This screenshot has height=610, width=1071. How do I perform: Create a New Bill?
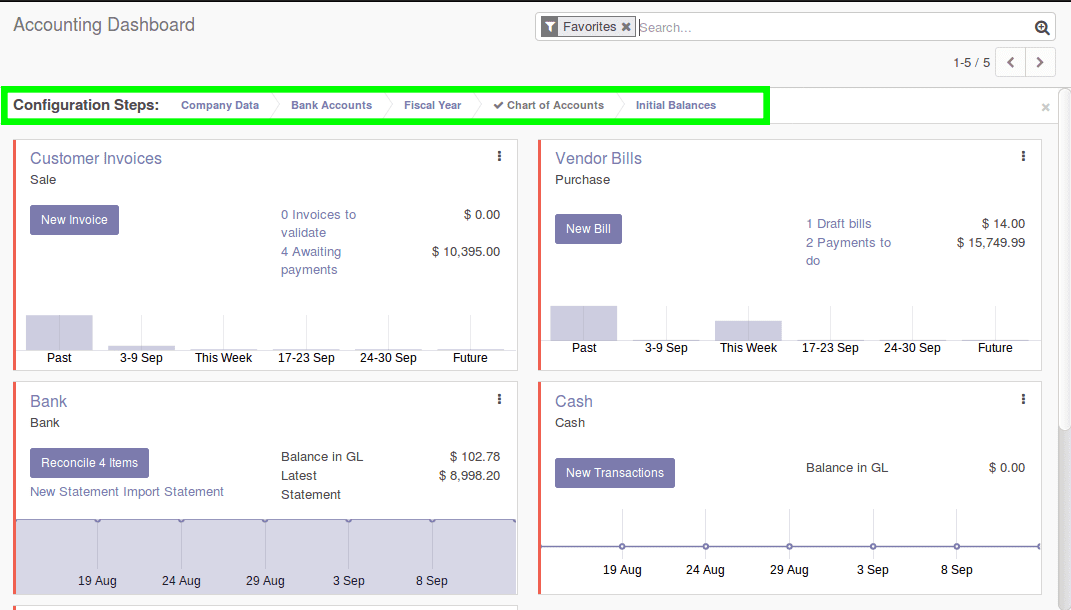(588, 228)
